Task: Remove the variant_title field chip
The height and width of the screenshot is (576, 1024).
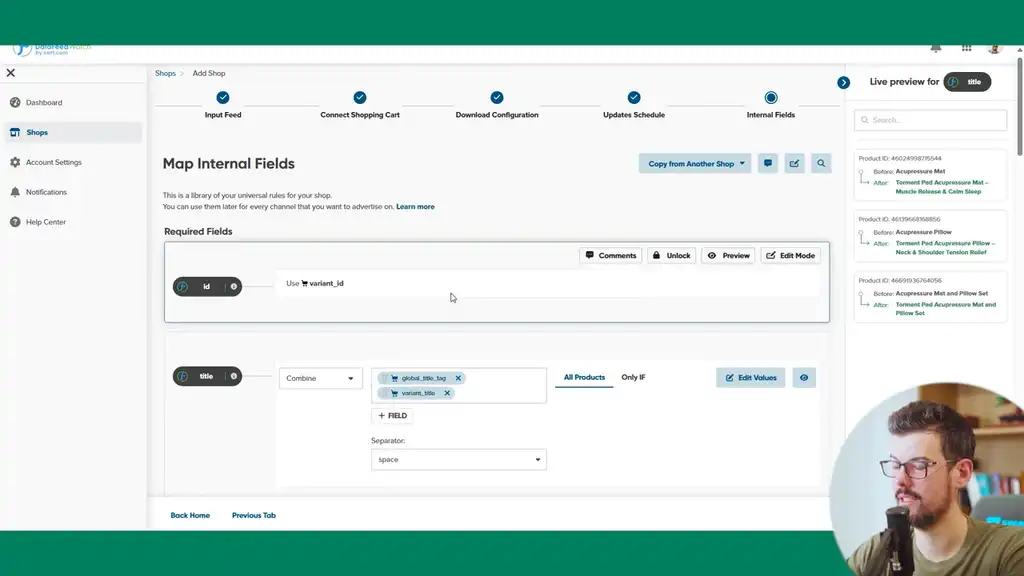Action: 447,393
